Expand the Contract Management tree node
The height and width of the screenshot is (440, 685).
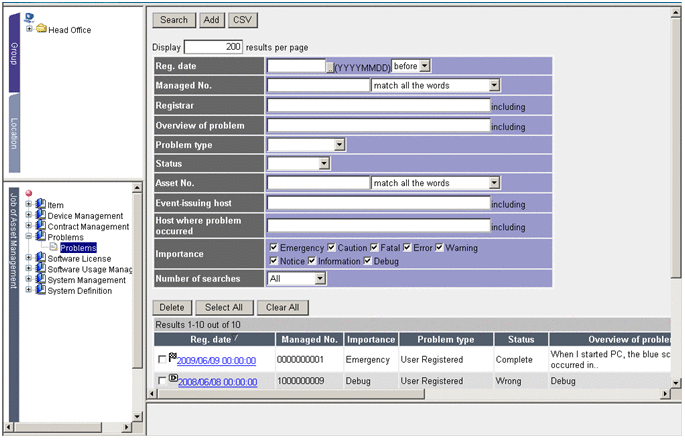tap(29, 227)
